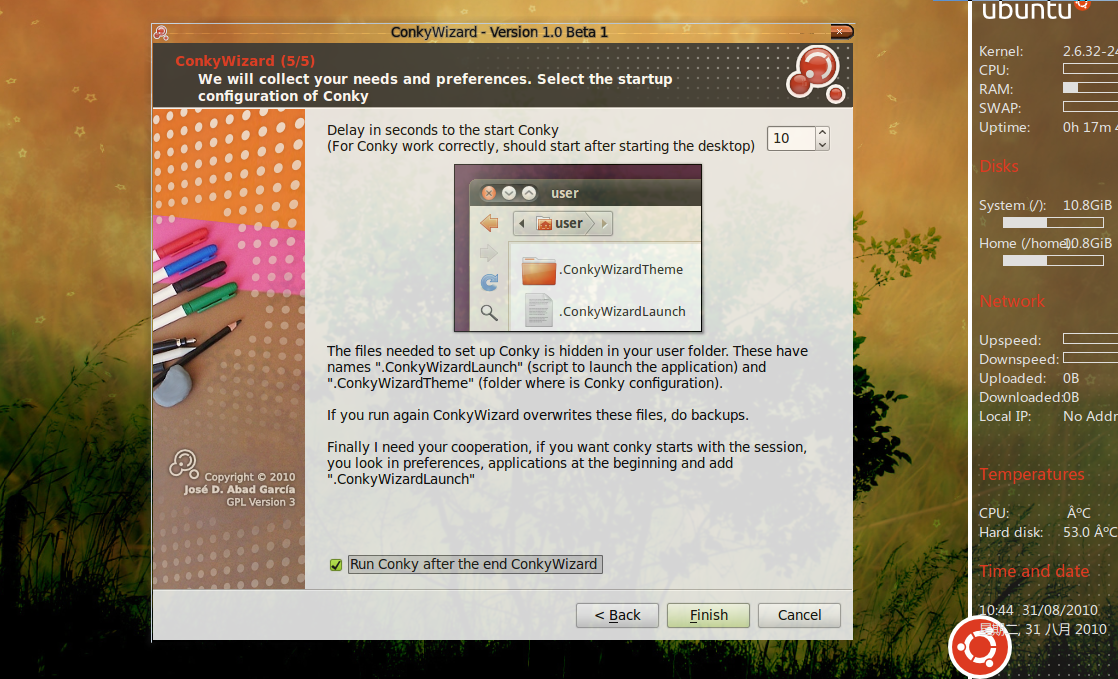
Task: Click the Upspeed bar in Conky
Action: pos(1090,339)
